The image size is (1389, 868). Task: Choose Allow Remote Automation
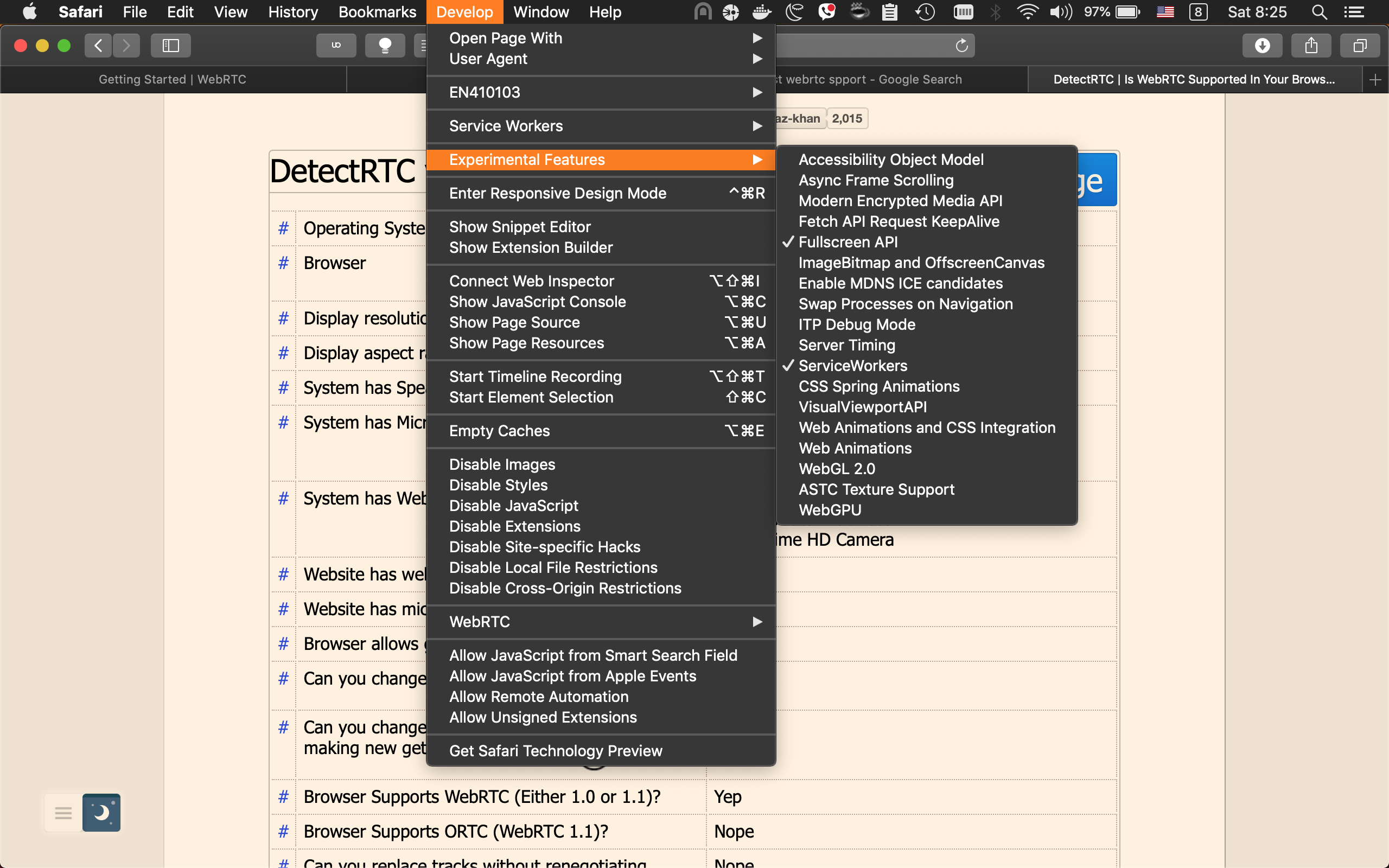pos(601,697)
